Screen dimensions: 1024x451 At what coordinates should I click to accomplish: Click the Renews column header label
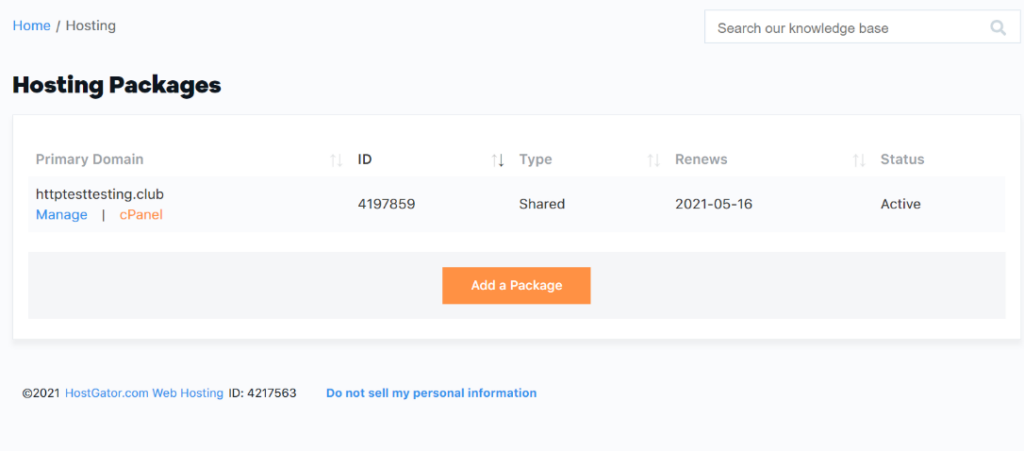(701, 160)
